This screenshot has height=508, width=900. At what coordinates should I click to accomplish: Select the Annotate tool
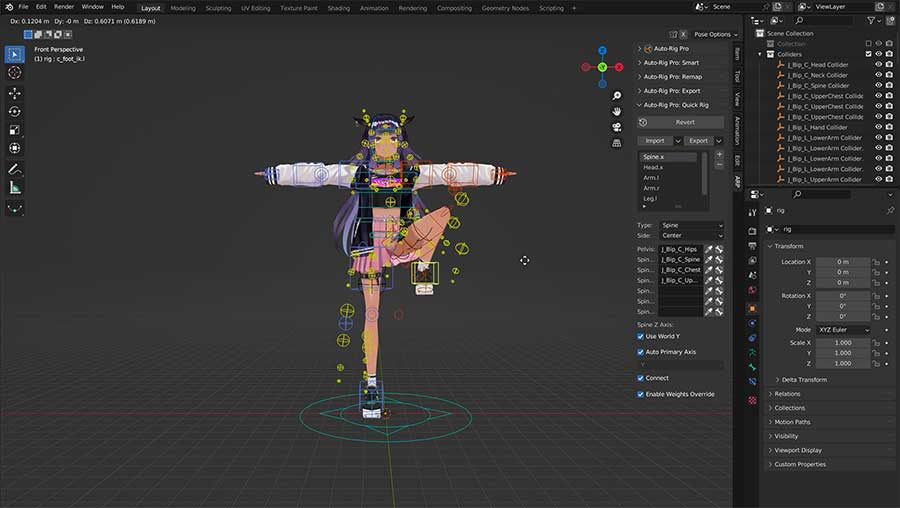(15, 169)
